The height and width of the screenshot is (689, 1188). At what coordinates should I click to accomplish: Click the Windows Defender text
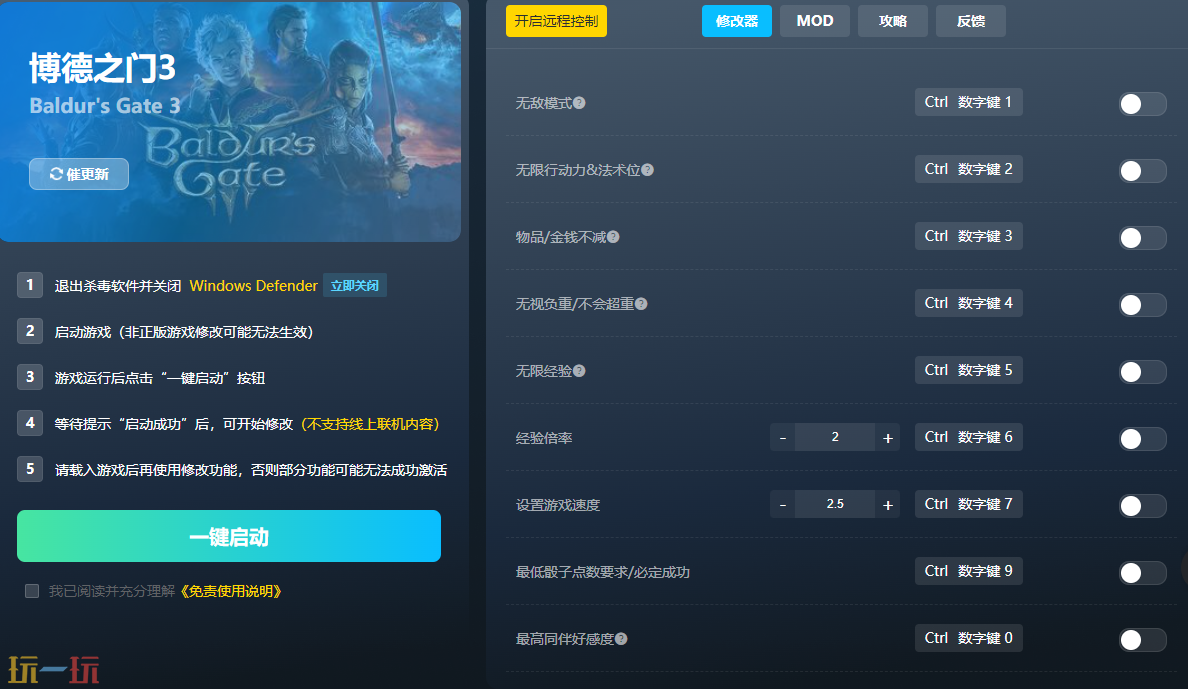253,286
